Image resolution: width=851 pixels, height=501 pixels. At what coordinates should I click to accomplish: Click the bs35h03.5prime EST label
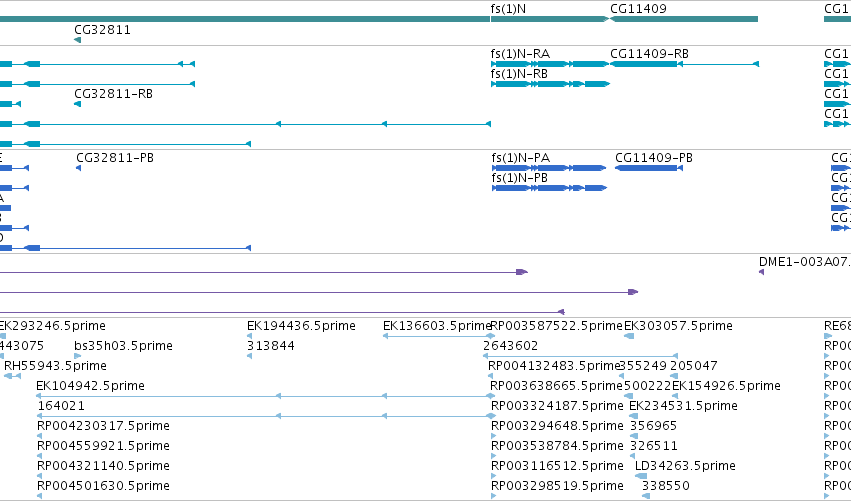(x=123, y=346)
